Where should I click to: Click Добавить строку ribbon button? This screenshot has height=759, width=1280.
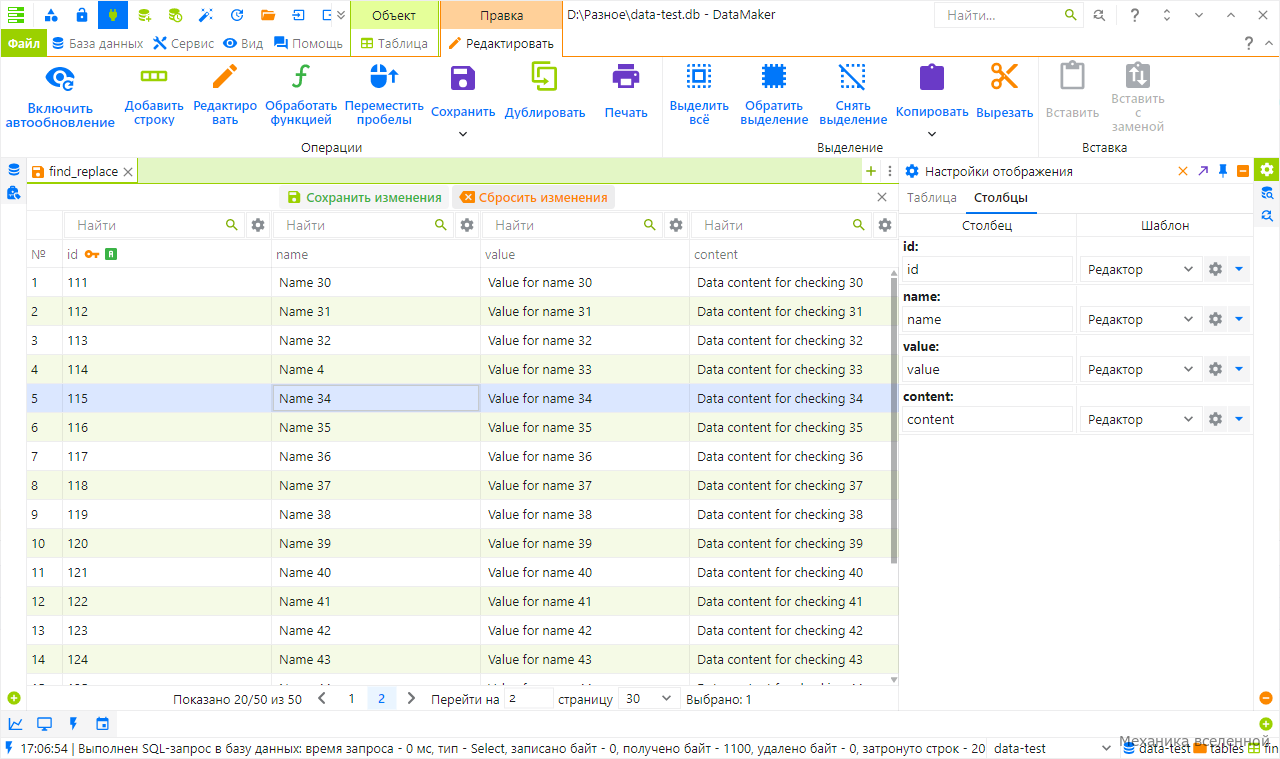(154, 96)
